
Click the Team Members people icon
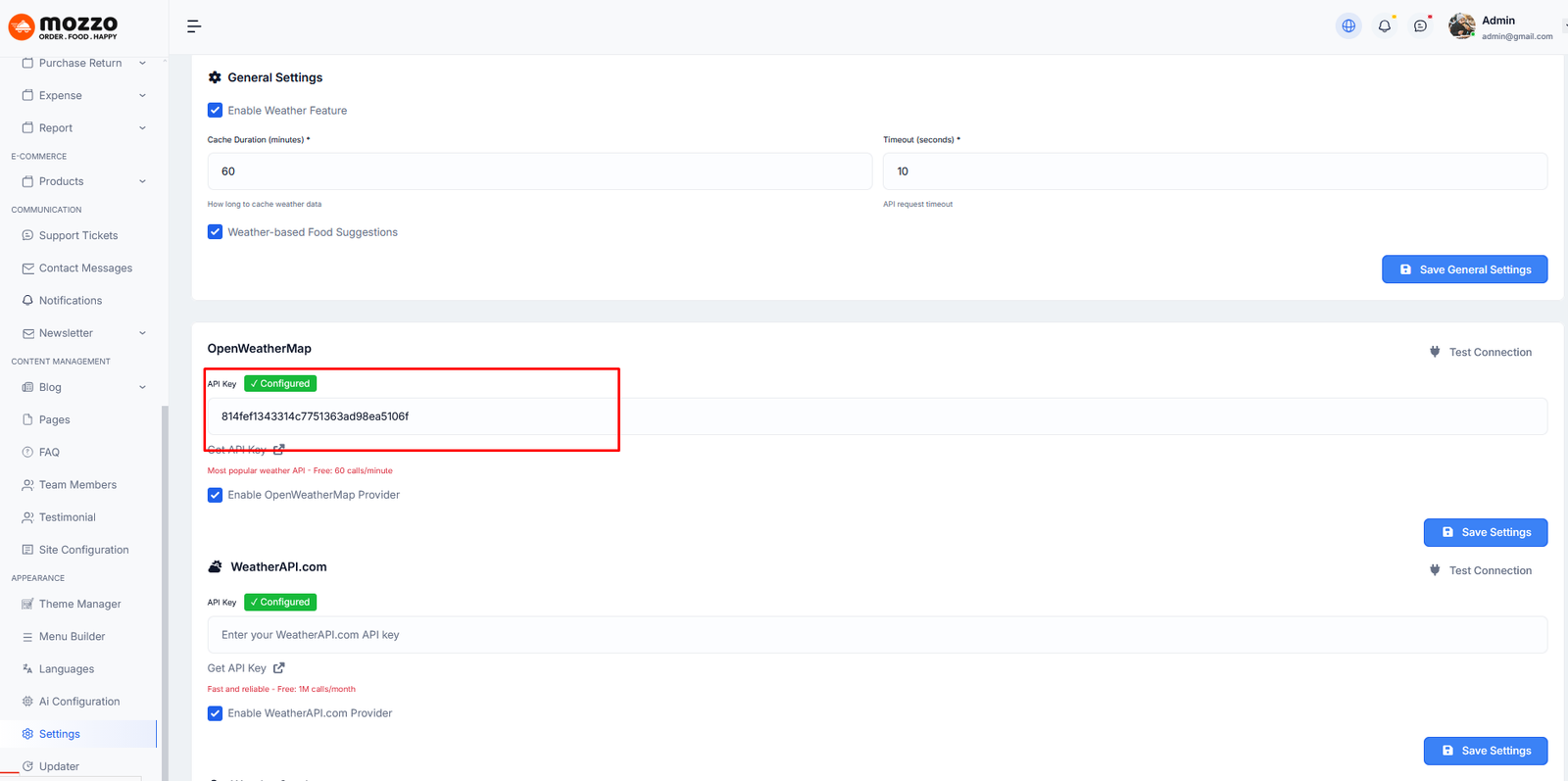click(x=27, y=485)
